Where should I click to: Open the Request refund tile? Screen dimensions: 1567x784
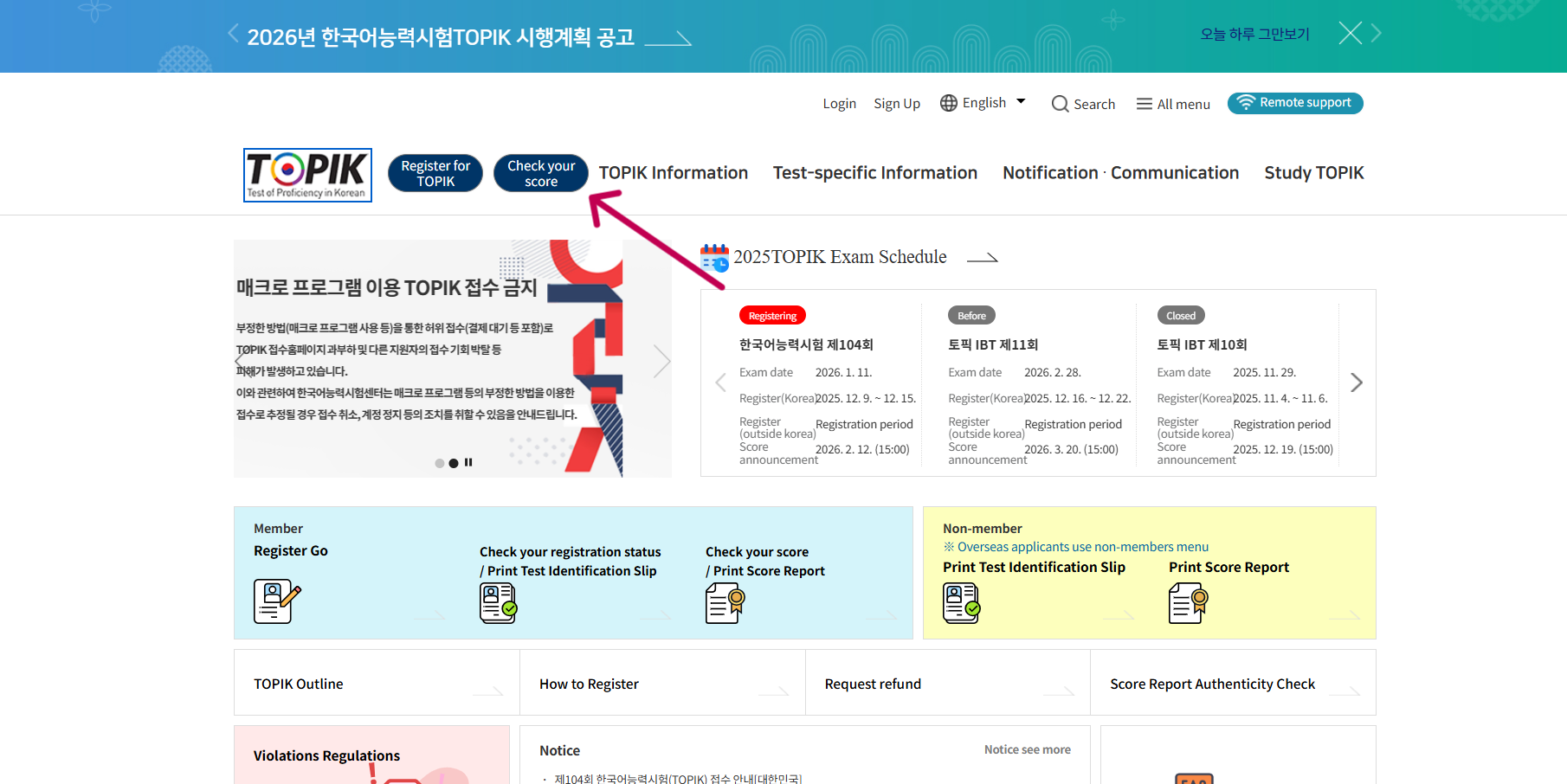click(948, 683)
